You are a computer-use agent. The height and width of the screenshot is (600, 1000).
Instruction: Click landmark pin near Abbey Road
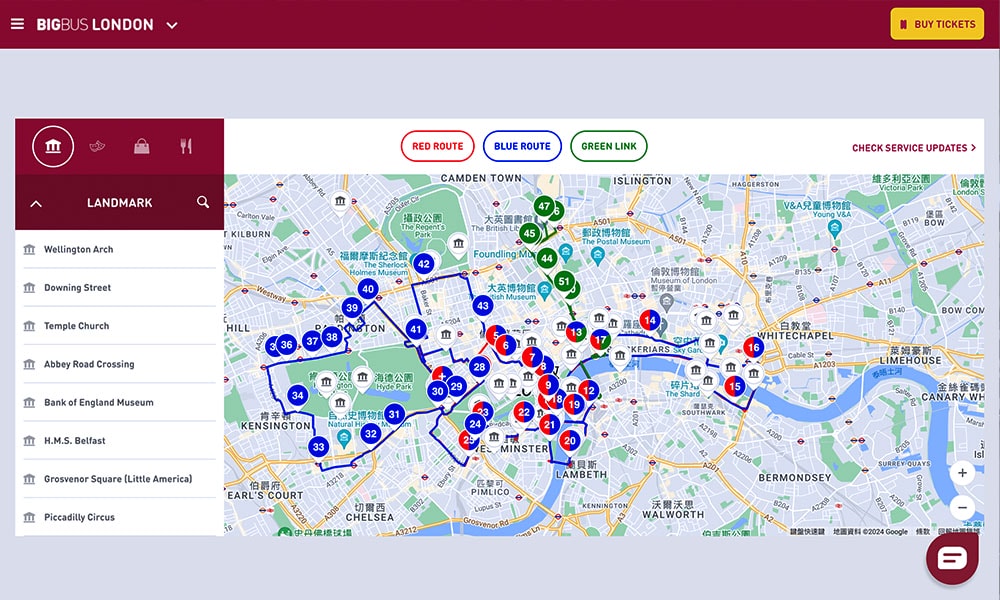[x=340, y=201]
